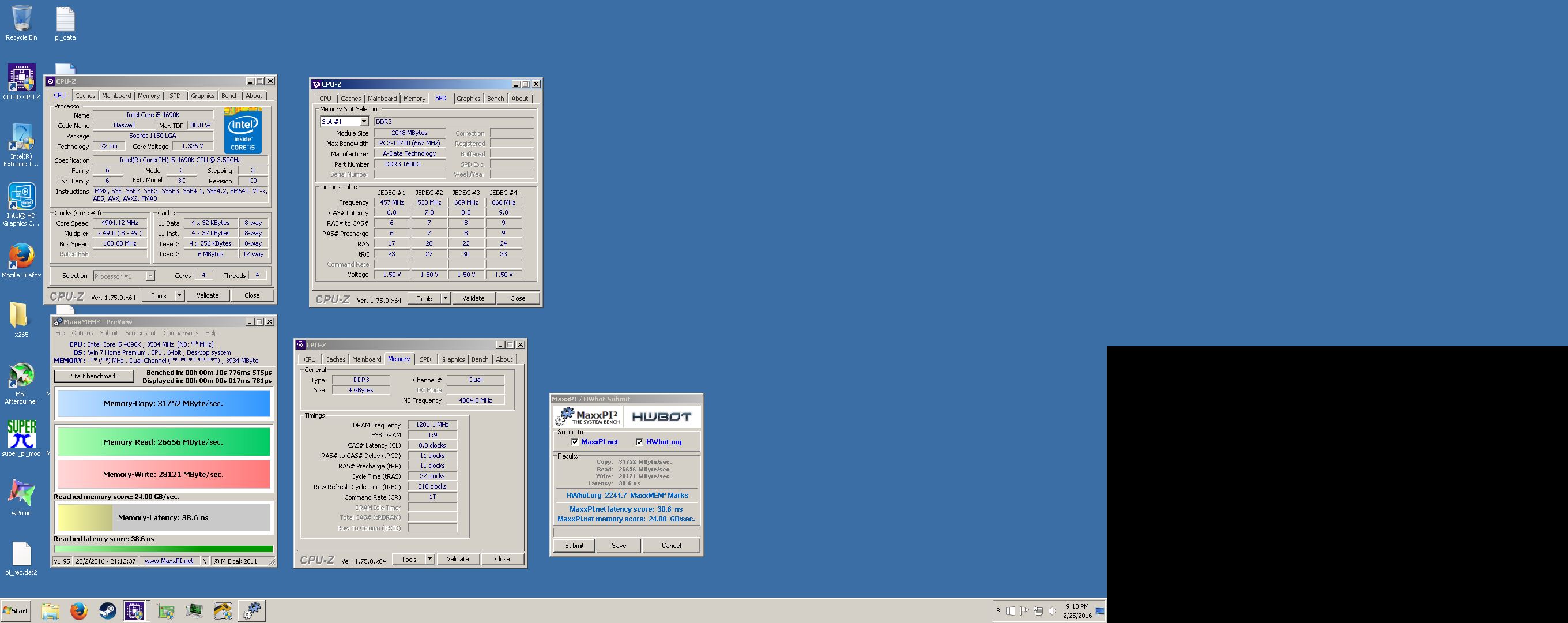
Task: Click the MaxxPI² logo in submit dialog
Action: (x=589, y=416)
